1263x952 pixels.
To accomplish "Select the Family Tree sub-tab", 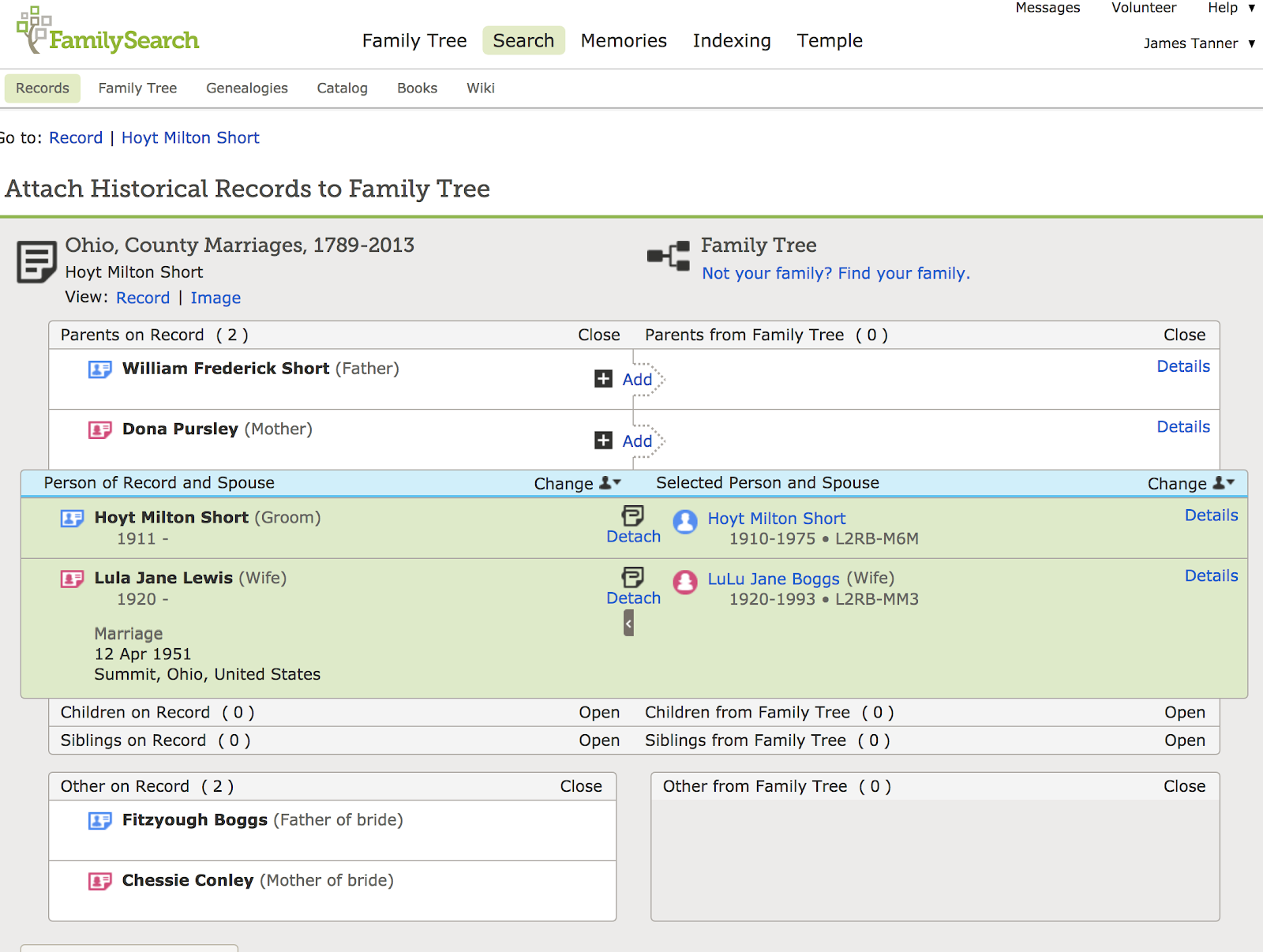I will click(137, 88).
